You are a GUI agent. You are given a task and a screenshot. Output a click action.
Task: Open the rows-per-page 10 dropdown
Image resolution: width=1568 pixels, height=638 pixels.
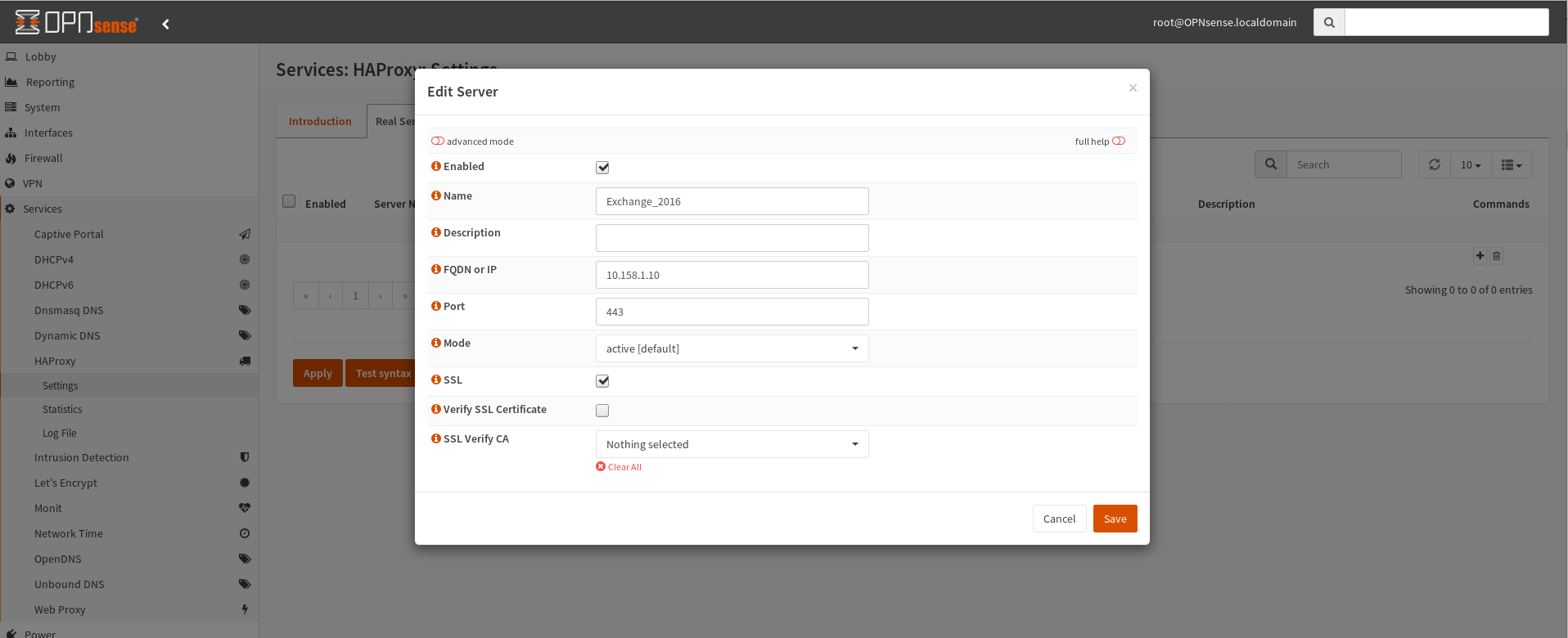tap(1470, 164)
